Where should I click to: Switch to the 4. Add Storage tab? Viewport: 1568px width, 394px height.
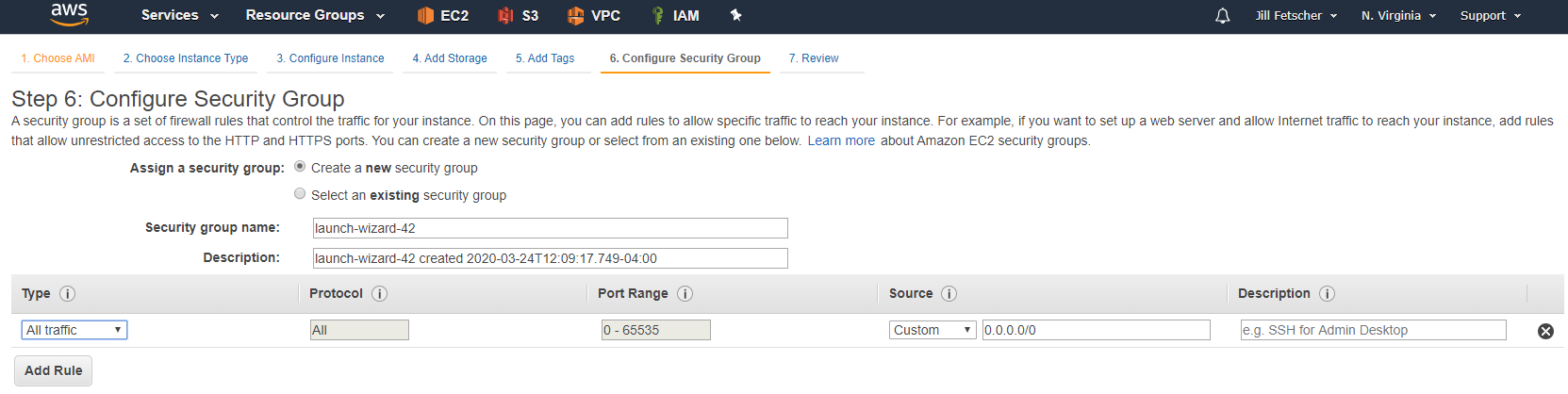click(x=450, y=58)
